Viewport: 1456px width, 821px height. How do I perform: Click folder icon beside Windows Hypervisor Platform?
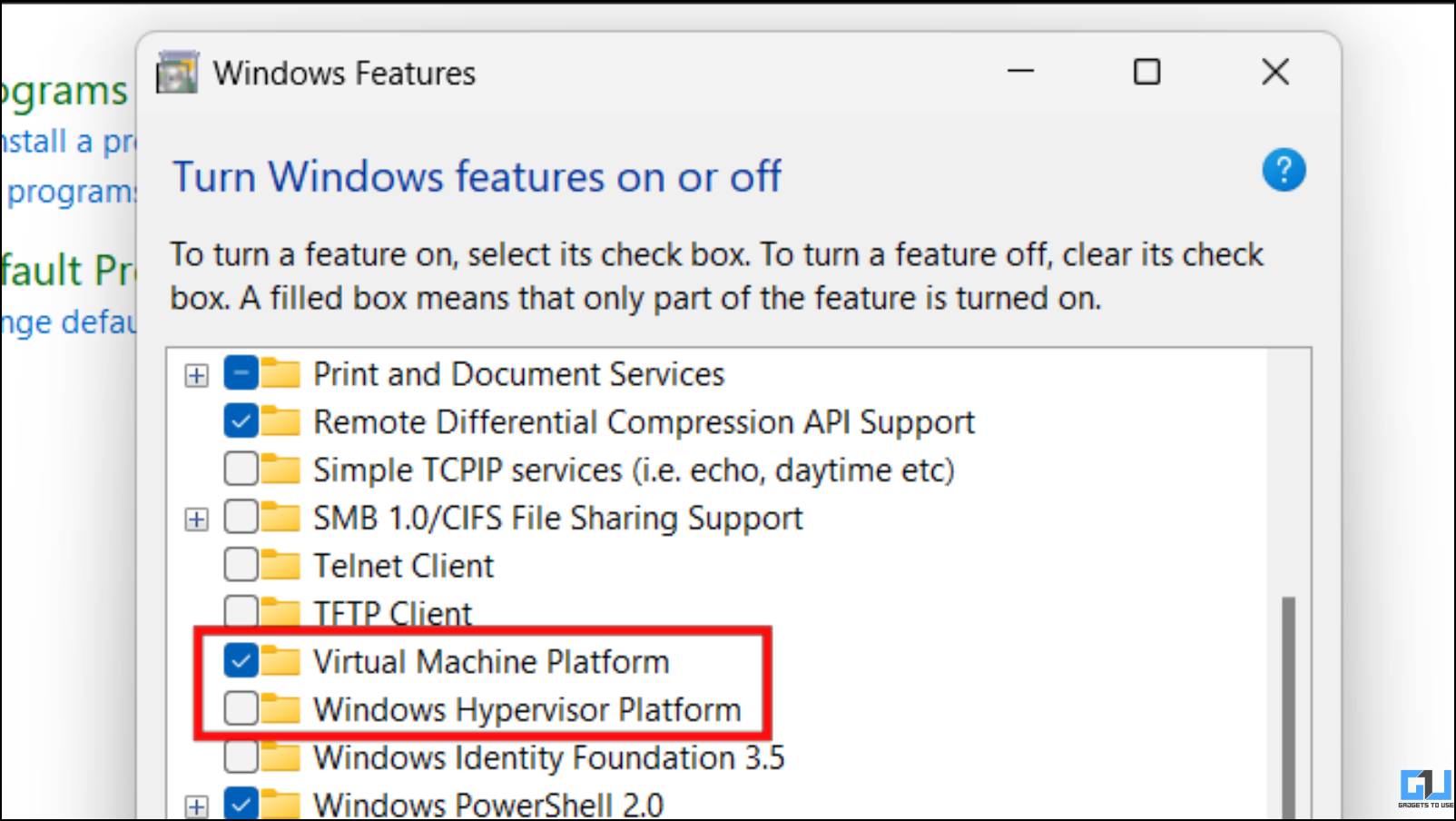280,709
